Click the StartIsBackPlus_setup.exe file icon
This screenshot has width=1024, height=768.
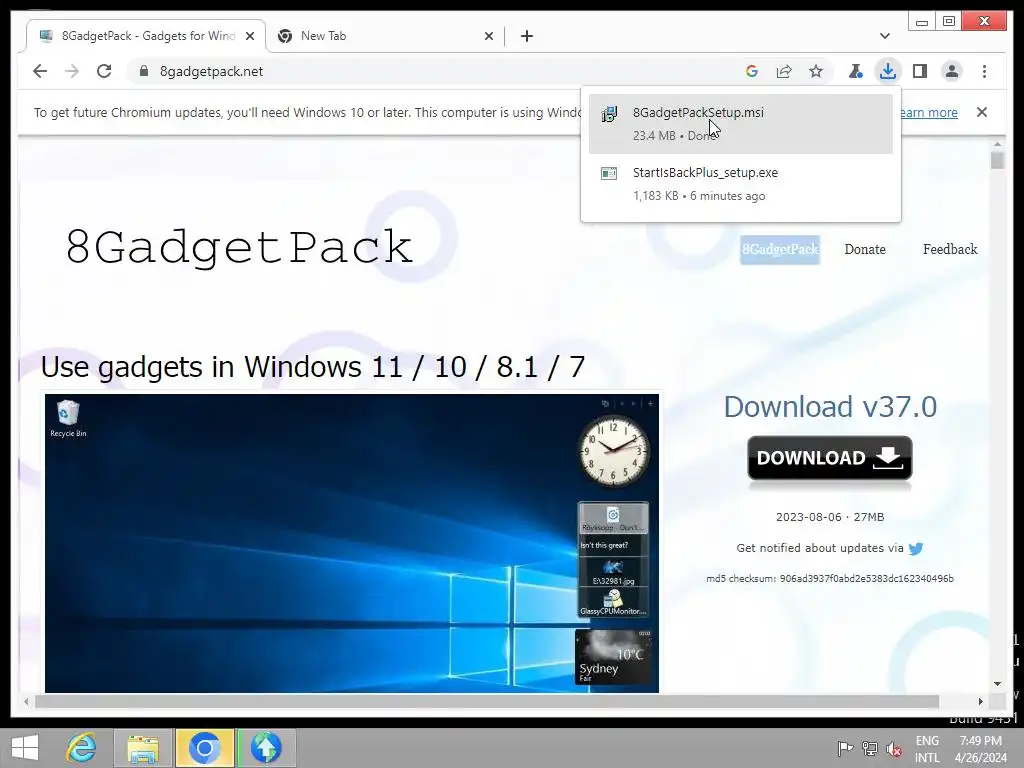coord(609,173)
